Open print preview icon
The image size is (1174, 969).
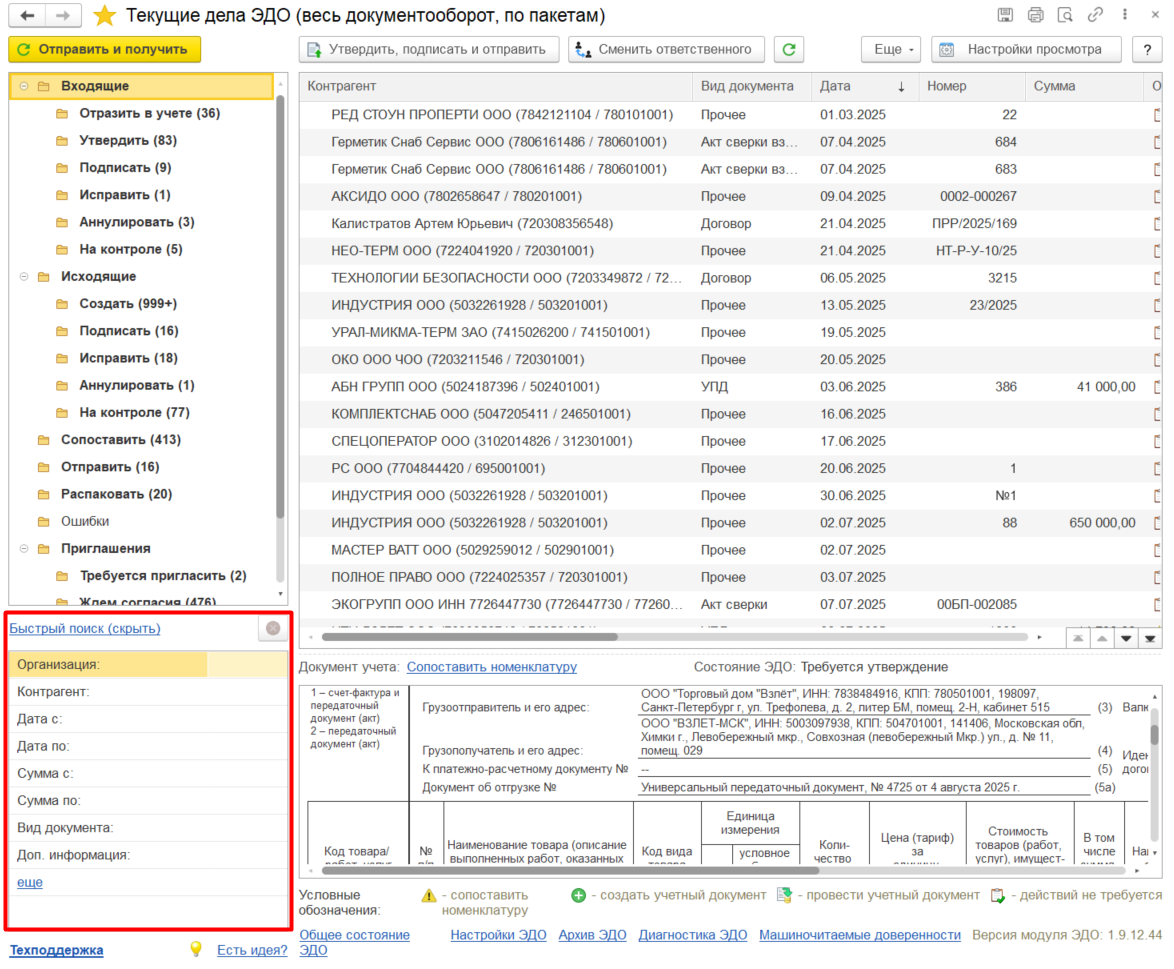(x=1065, y=15)
